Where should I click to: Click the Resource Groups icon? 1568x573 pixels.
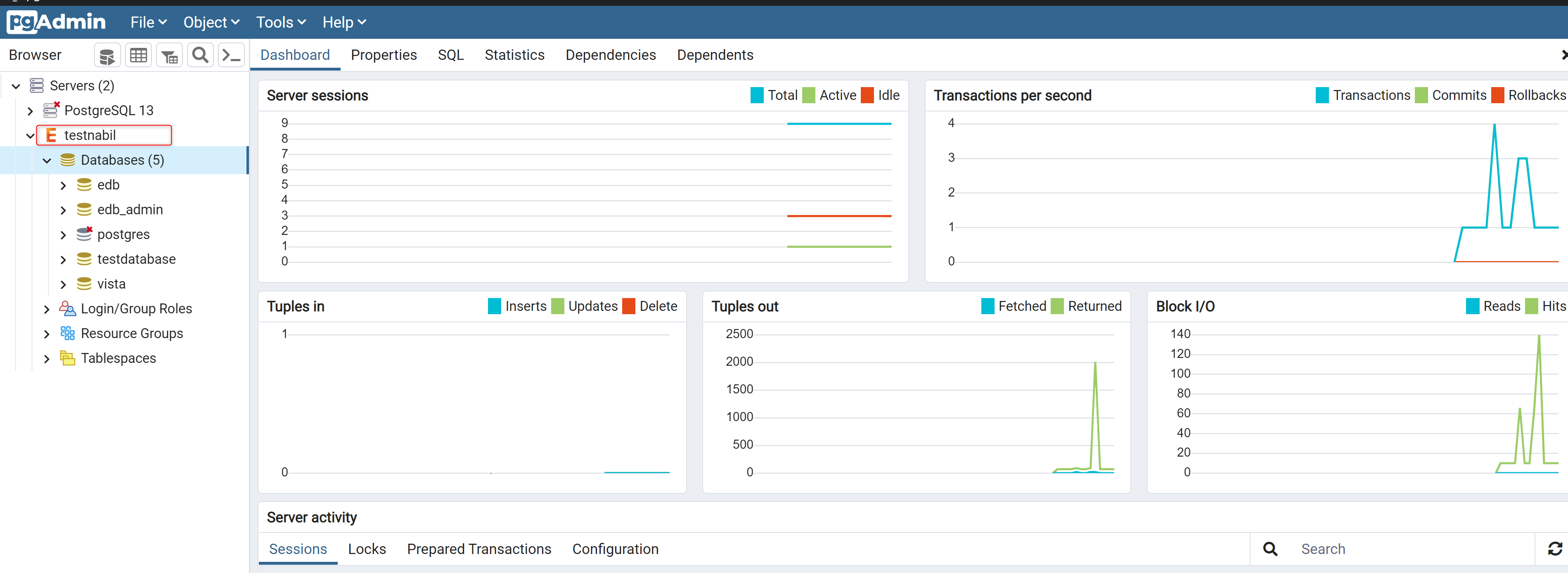(x=68, y=334)
